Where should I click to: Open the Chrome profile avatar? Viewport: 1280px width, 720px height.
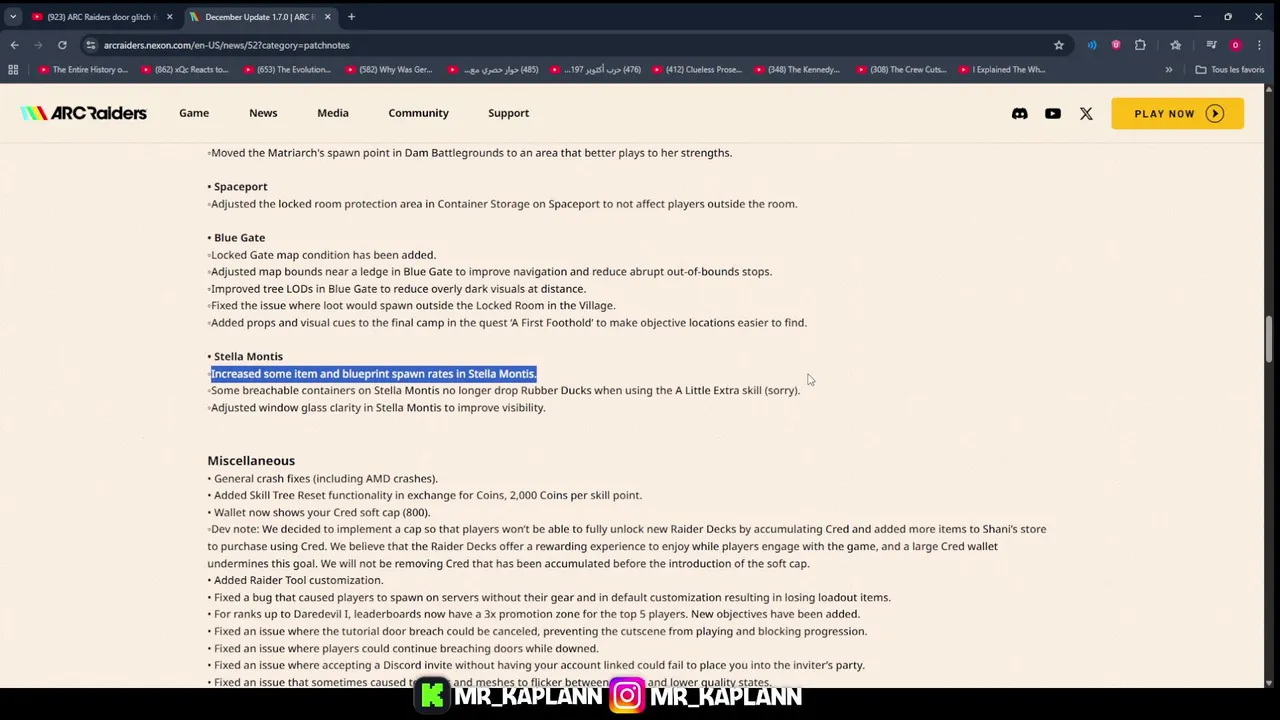(x=1235, y=45)
